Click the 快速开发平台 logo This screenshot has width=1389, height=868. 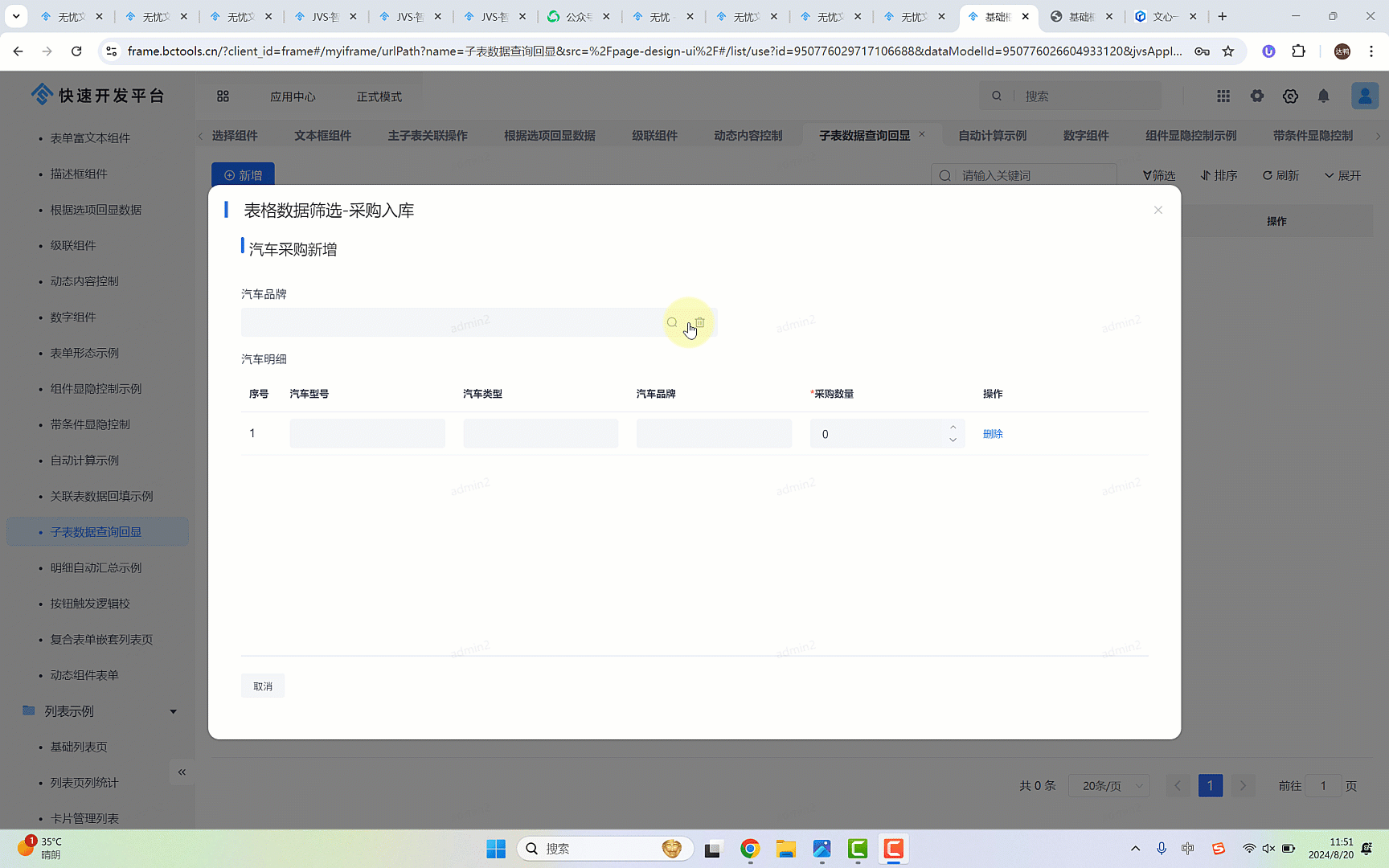(97, 96)
